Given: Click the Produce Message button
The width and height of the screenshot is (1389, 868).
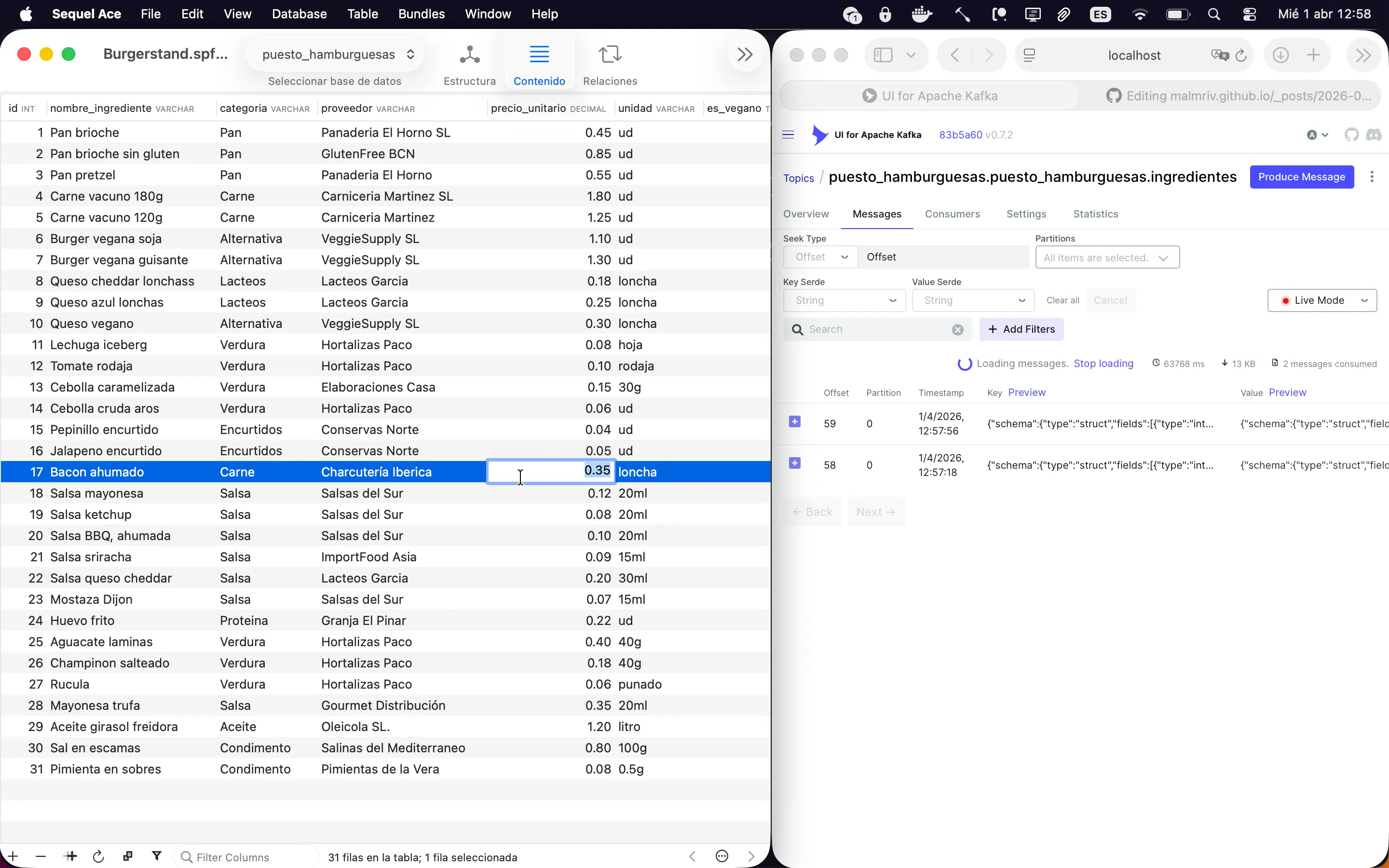Looking at the screenshot, I should pyautogui.click(x=1301, y=177).
